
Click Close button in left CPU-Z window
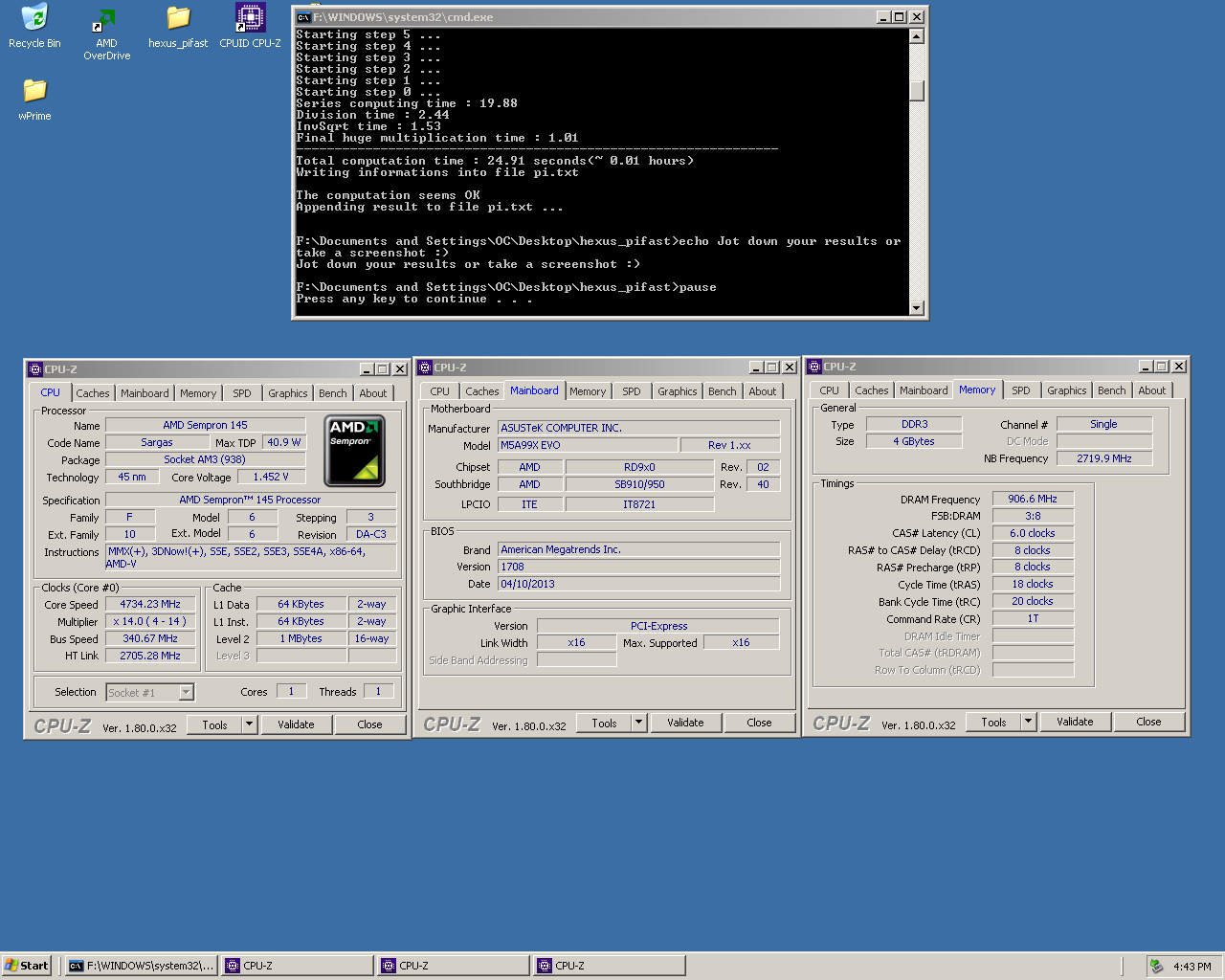[370, 724]
